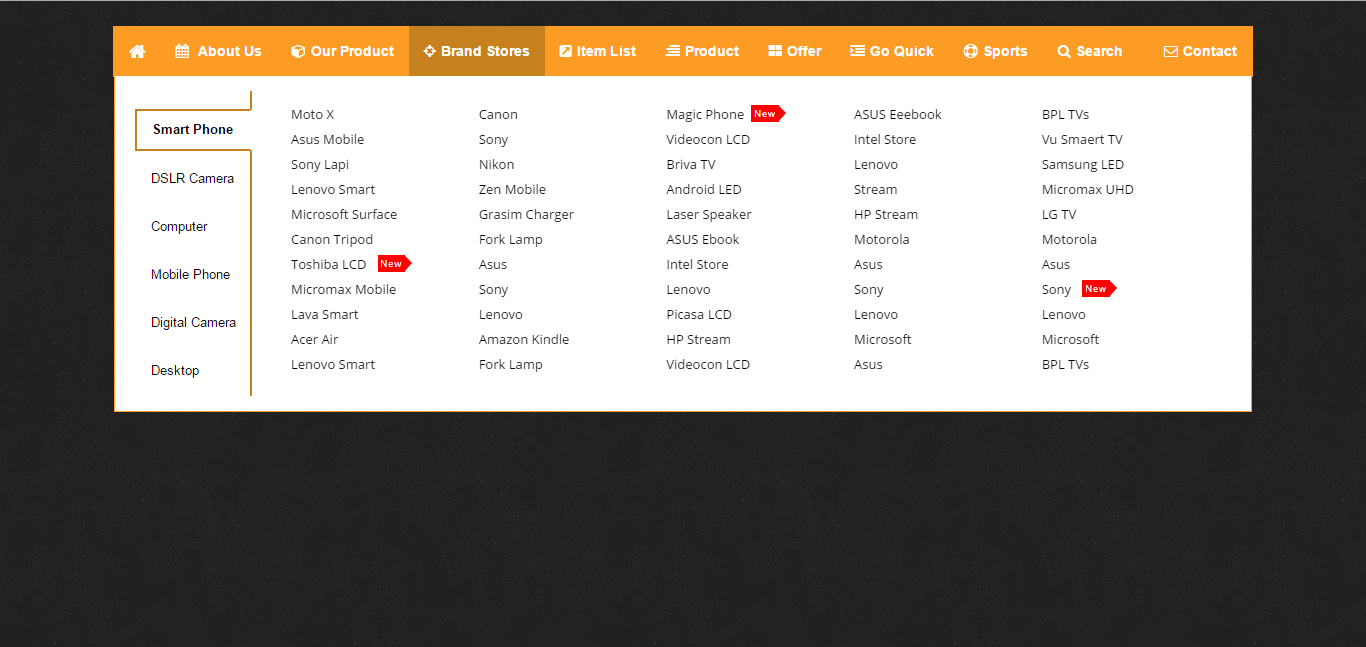Click the New badge next to Sony
Screen dimensions: 1366x647
click(1099, 289)
